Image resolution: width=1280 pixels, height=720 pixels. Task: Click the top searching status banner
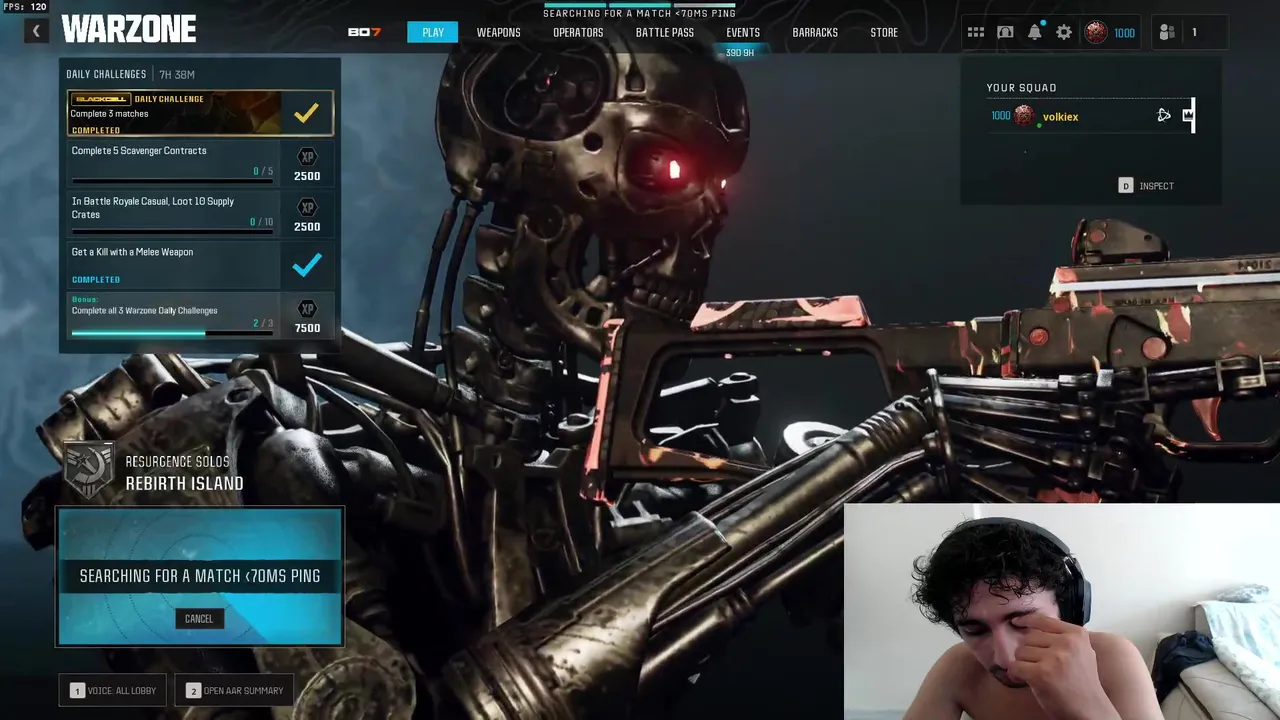pyautogui.click(x=639, y=13)
